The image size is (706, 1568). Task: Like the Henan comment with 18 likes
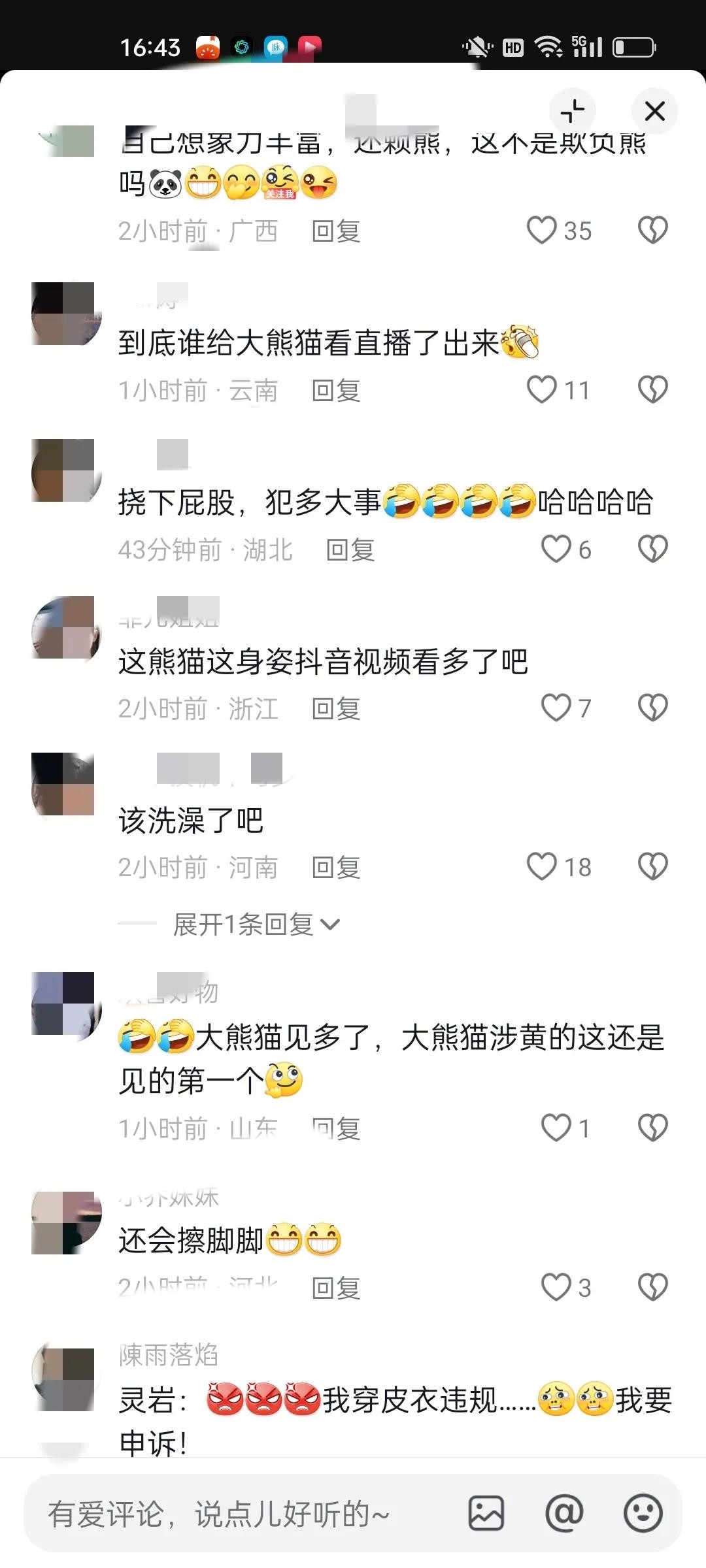[x=542, y=867]
